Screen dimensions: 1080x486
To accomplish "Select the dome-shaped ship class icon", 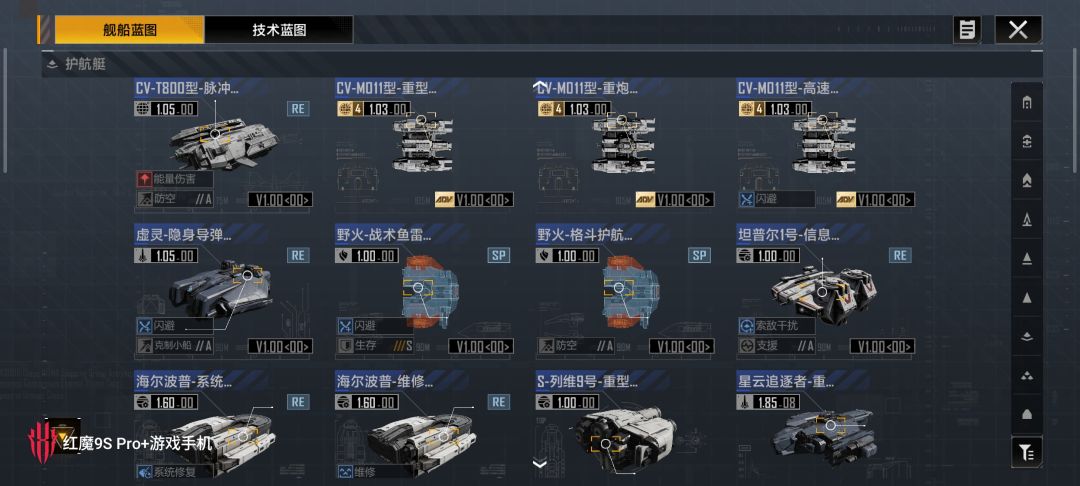I will tap(1026, 414).
